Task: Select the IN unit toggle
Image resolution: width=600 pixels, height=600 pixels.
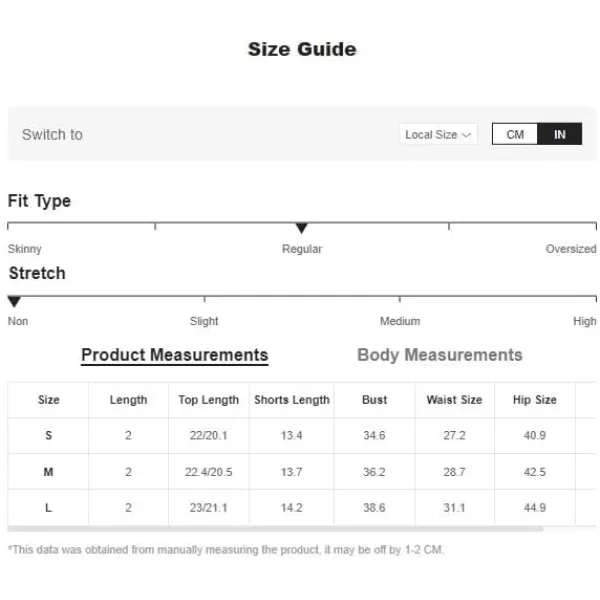Action: pos(559,134)
